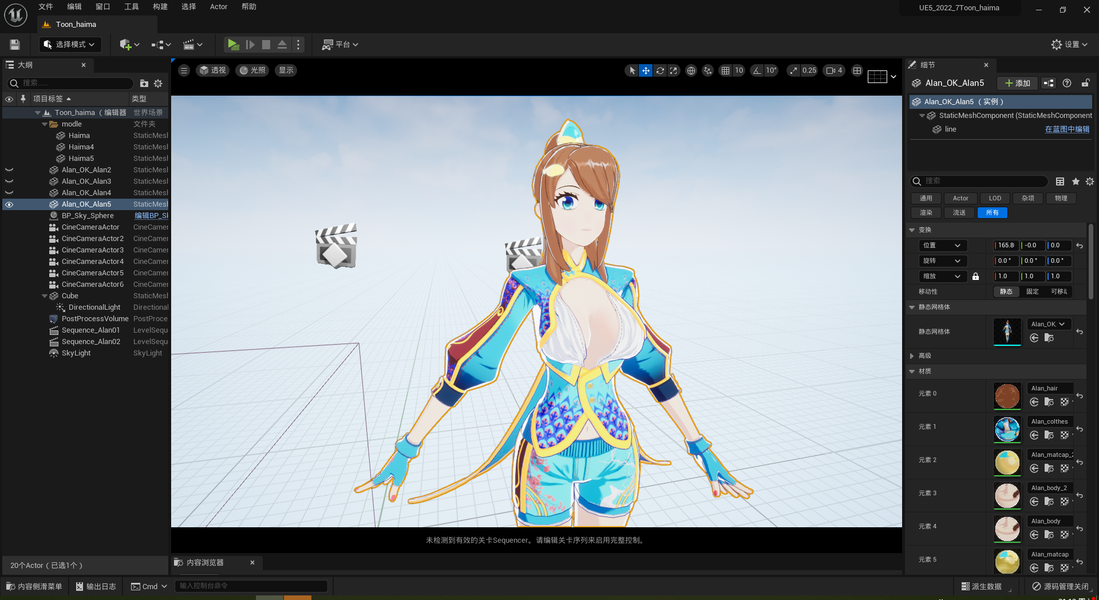Screen dimensions: 1099x600
Task: Toggle scale snapping
Action: 793,70
